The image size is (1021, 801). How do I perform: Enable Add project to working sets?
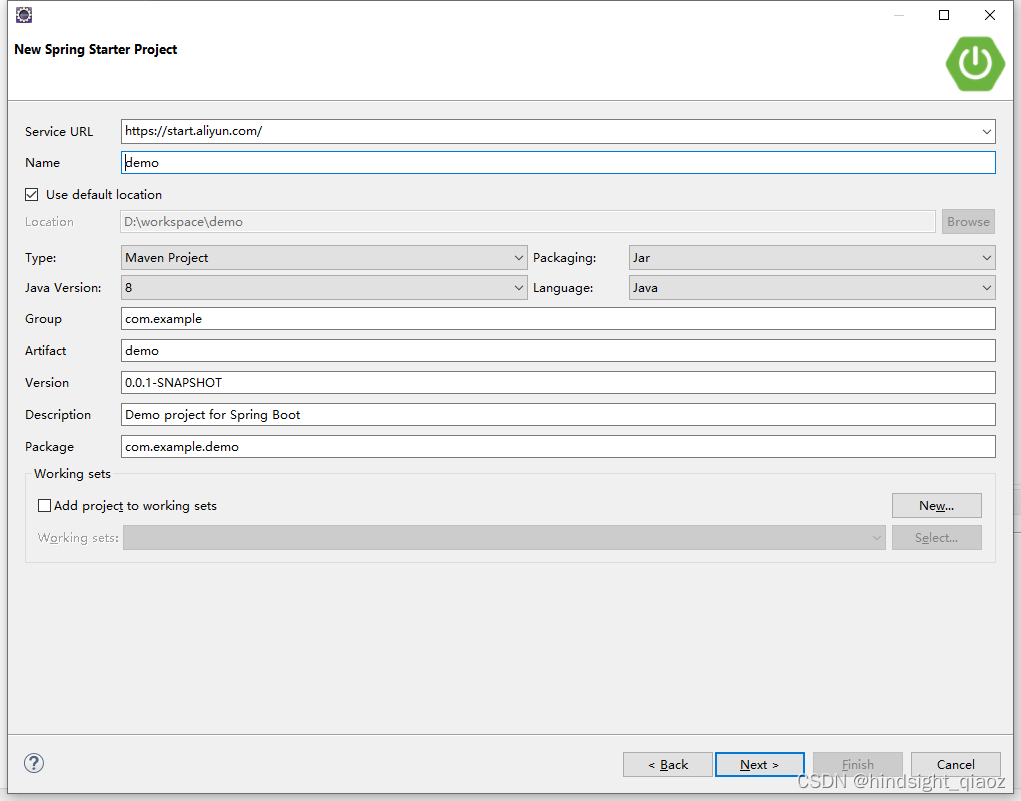tap(44, 505)
